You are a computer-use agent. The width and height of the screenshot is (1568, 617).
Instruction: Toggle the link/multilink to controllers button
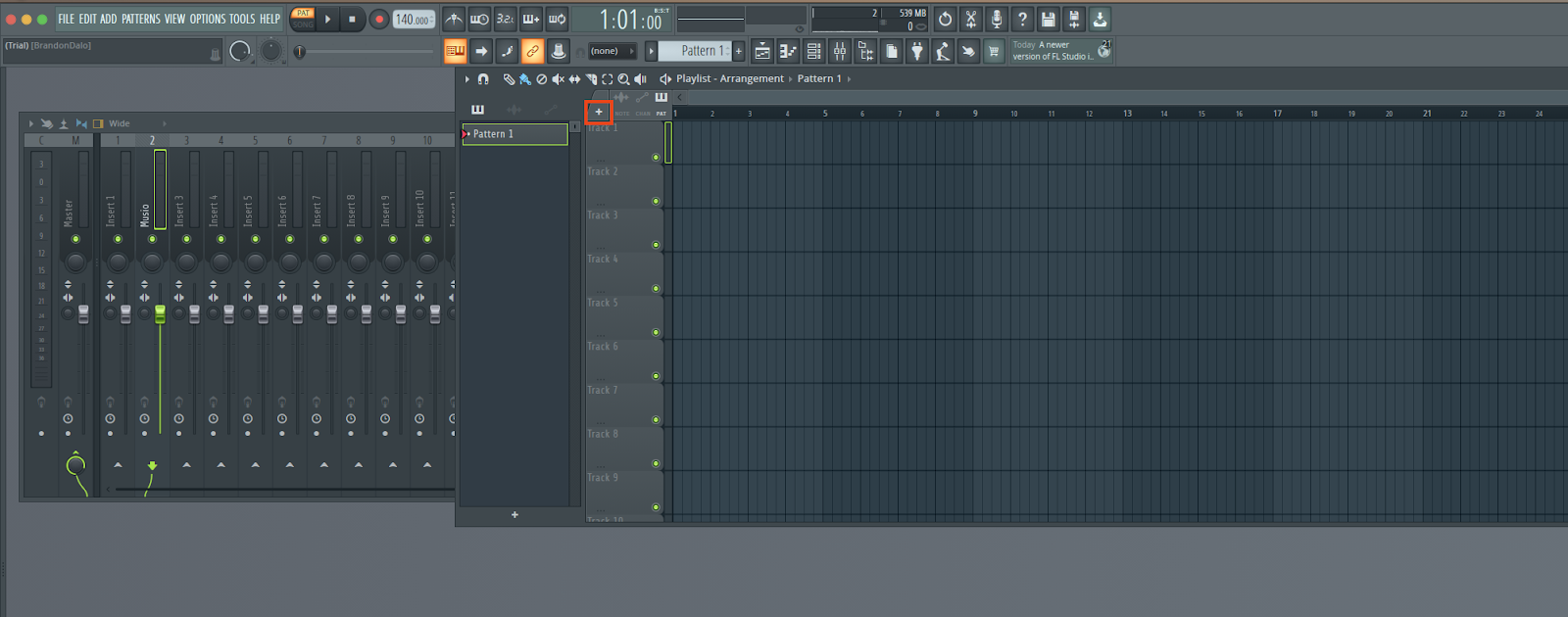(x=532, y=51)
